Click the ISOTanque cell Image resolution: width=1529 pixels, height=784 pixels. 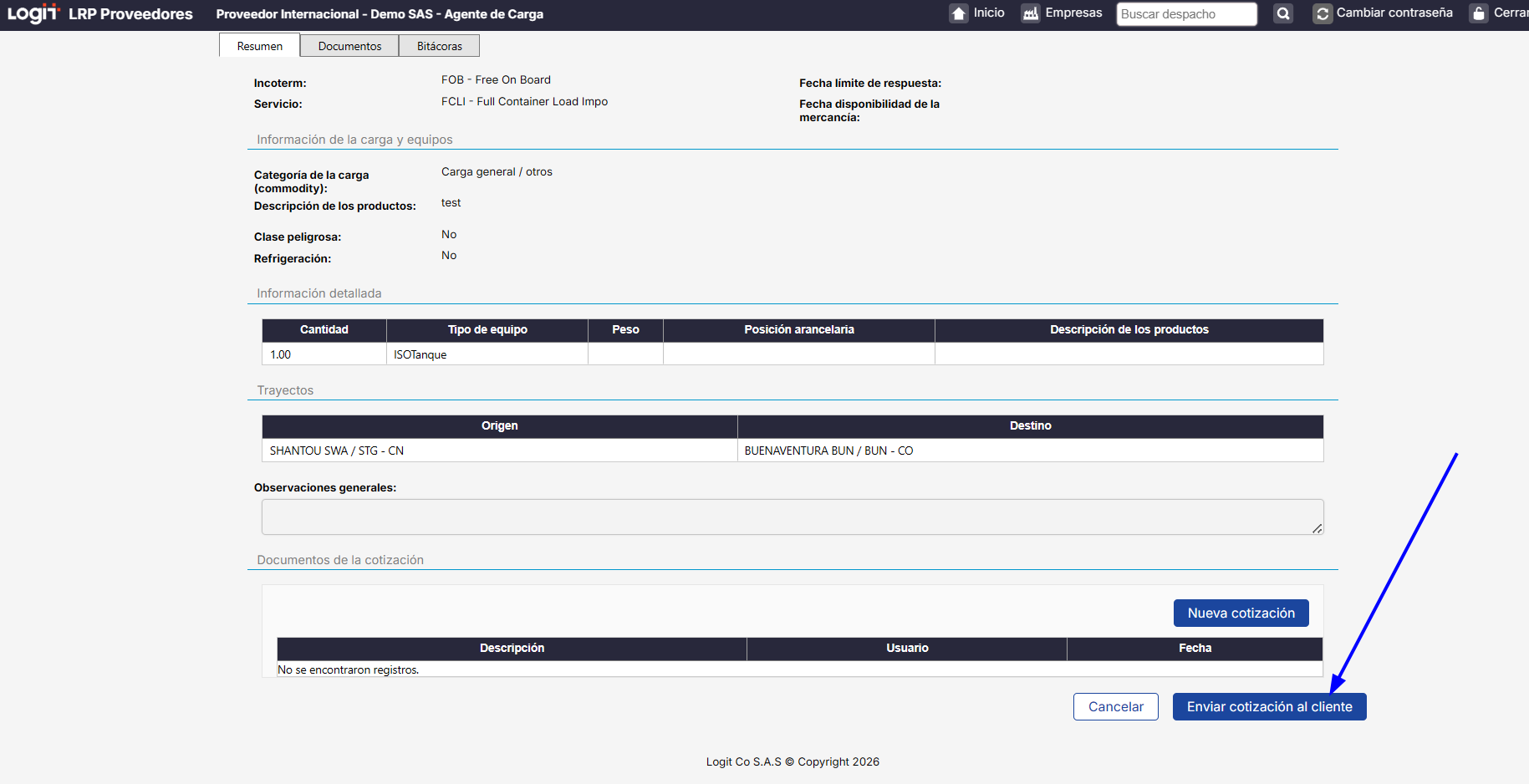point(487,354)
